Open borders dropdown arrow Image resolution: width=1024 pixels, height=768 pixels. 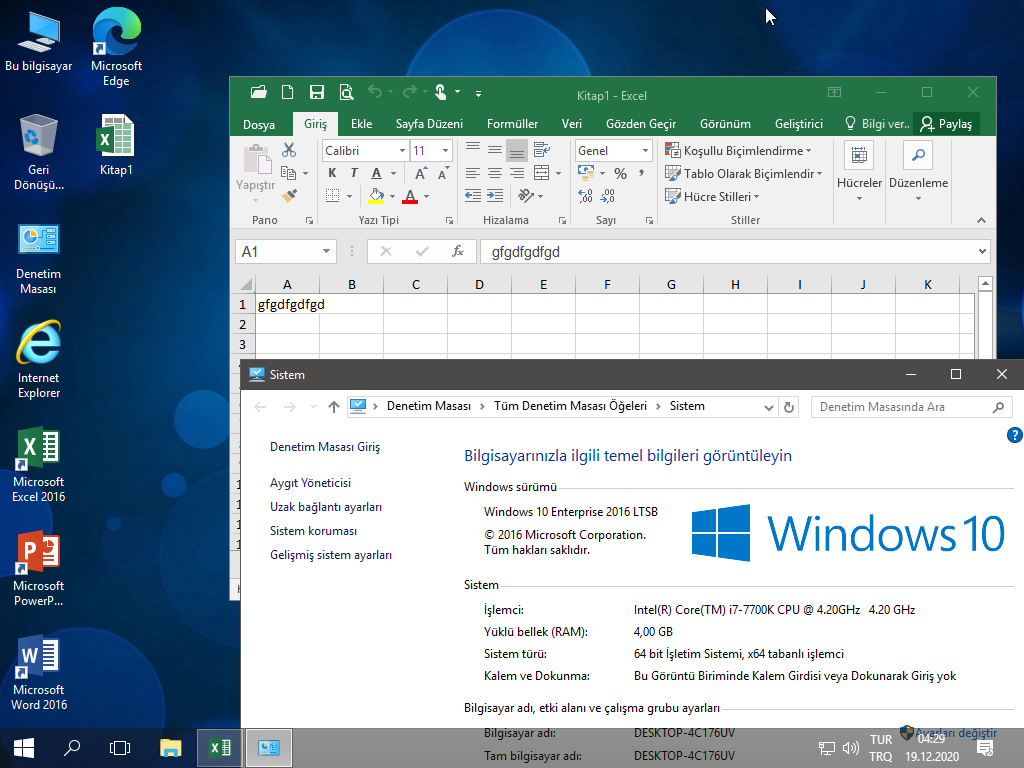pos(349,196)
